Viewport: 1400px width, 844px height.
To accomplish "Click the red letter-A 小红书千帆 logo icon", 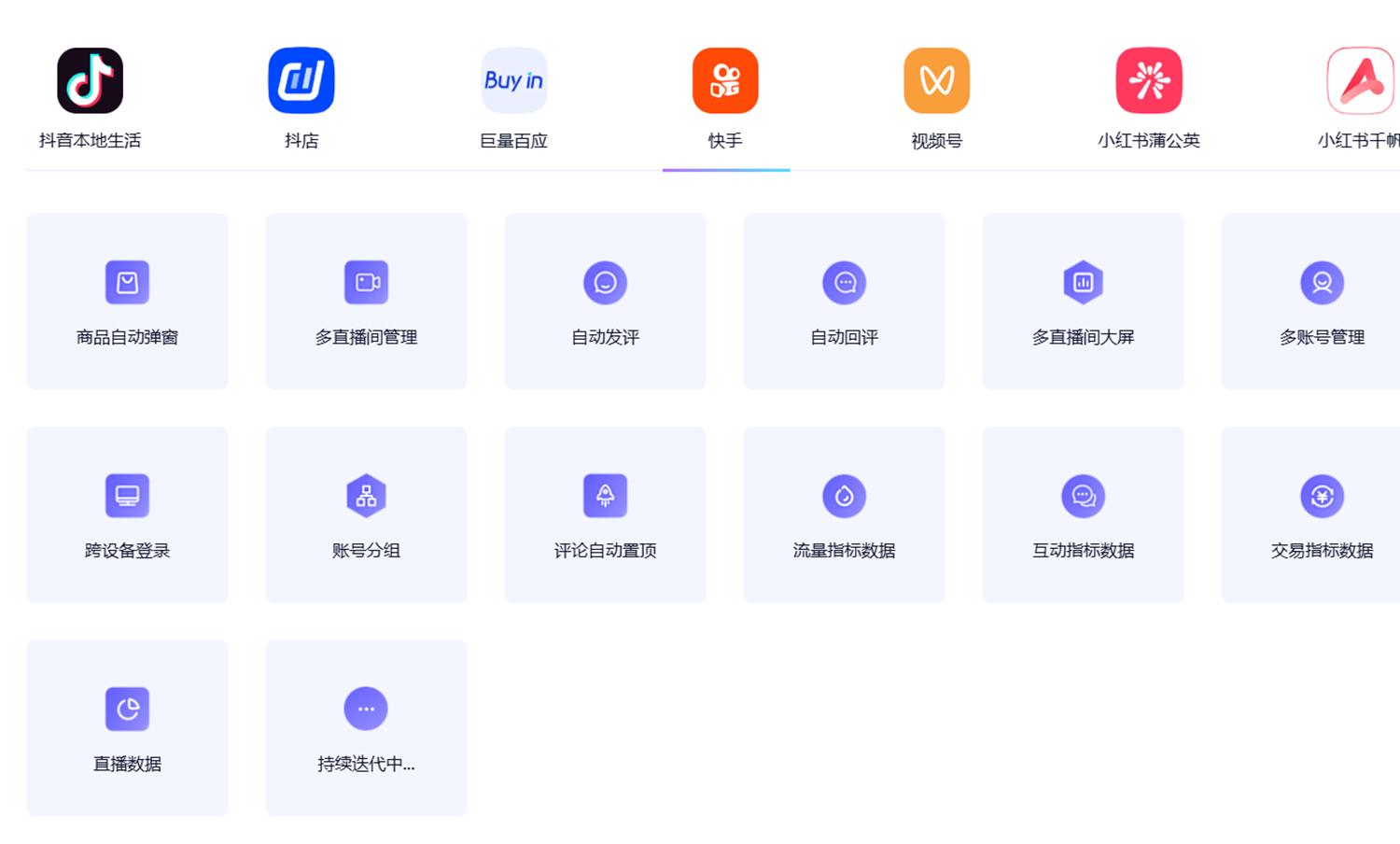I will point(1361,80).
